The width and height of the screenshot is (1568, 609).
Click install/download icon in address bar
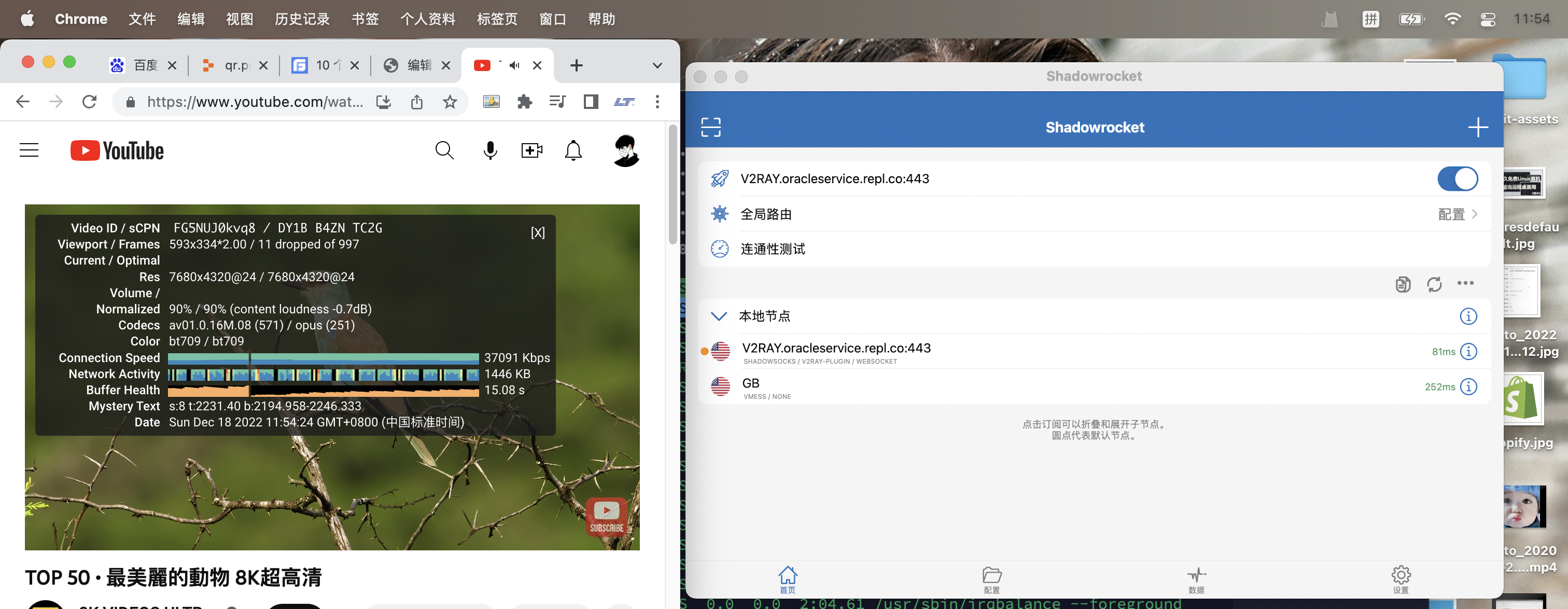(x=384, y=102)
